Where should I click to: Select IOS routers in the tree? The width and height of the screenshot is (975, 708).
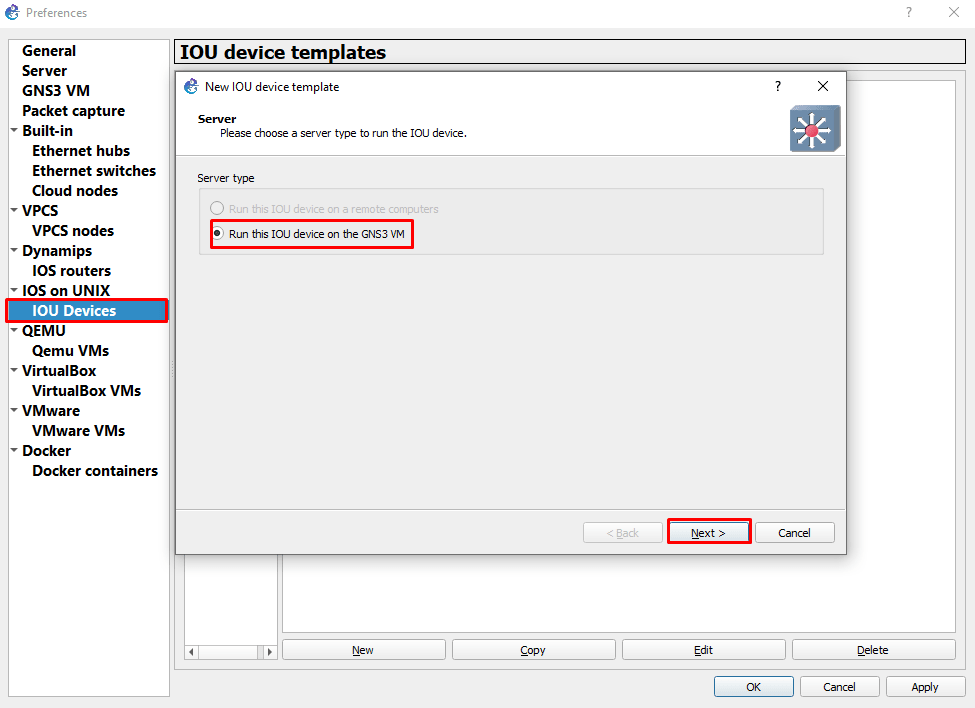(72, 270)
